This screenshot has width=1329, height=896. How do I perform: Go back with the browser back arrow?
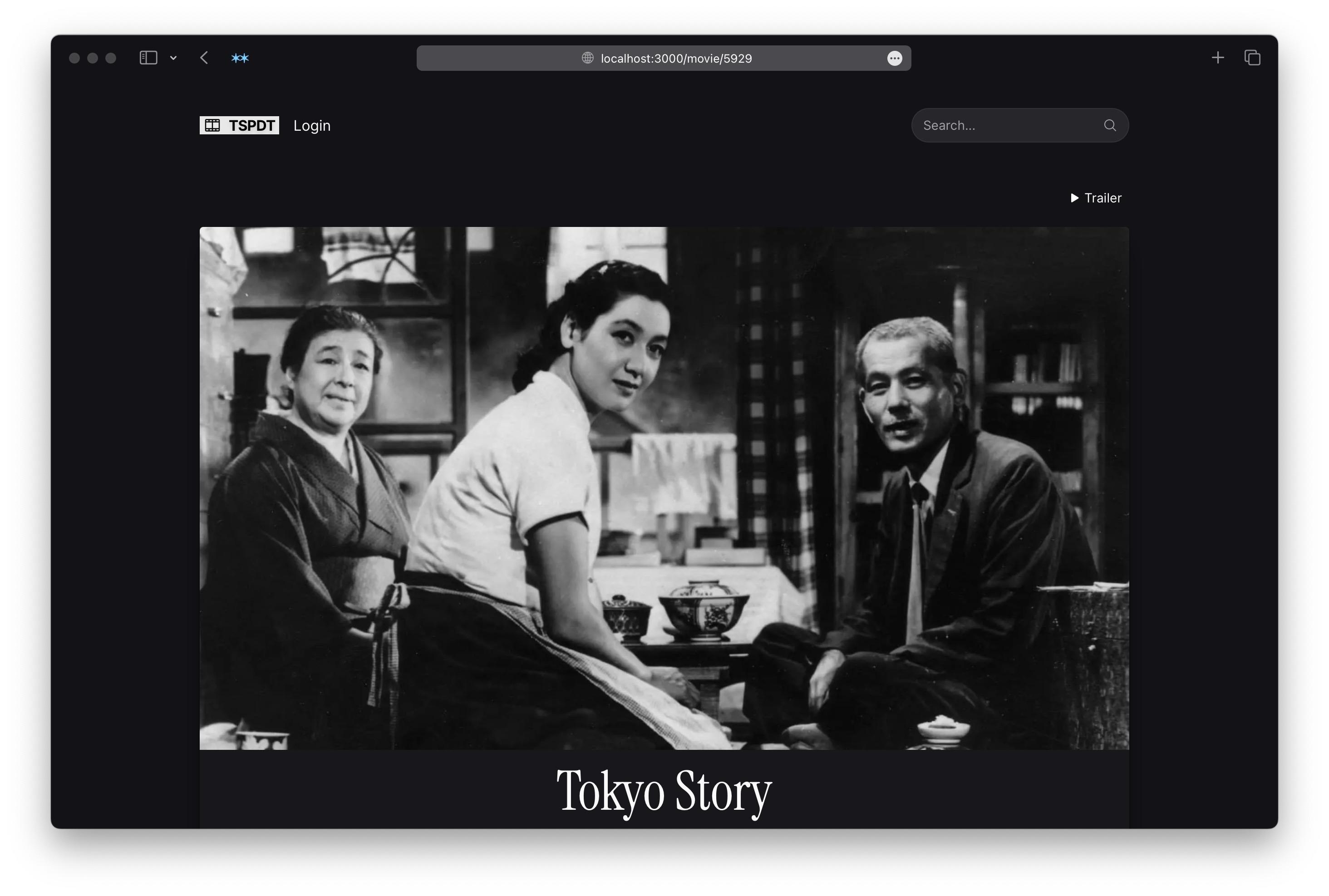204,58
